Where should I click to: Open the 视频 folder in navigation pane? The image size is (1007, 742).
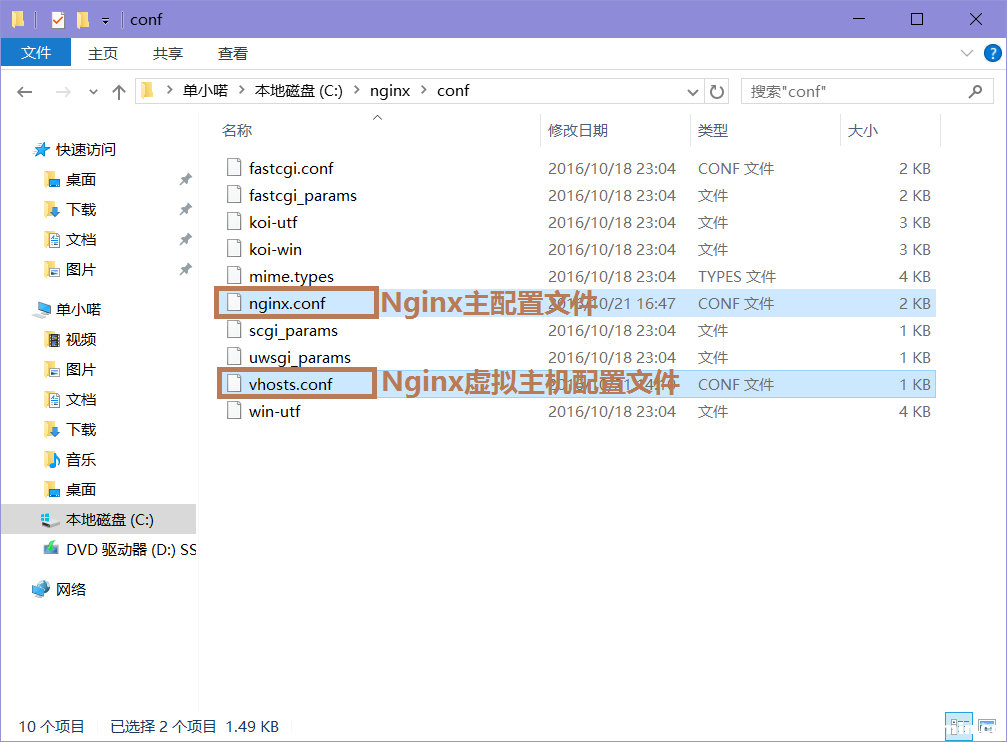pyautogui.click(x=80, y=340)
